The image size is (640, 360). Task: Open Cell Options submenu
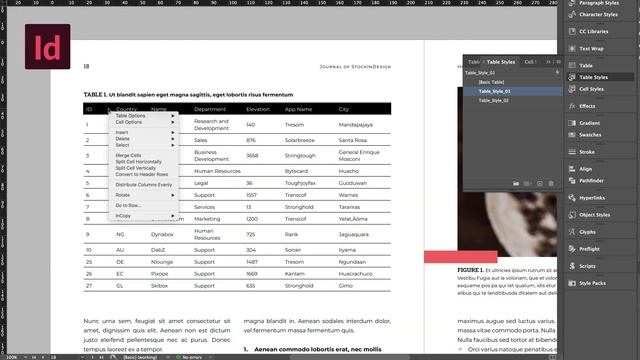tap(144, 122)
